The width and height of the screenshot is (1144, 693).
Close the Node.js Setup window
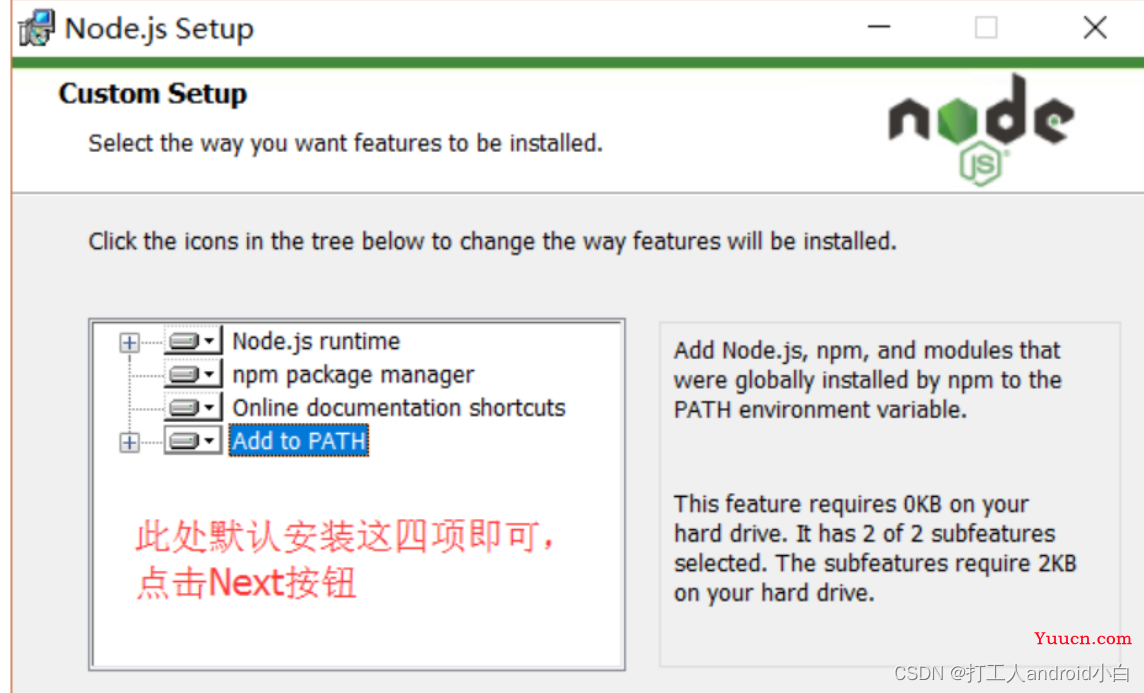tap(1094, 27)
